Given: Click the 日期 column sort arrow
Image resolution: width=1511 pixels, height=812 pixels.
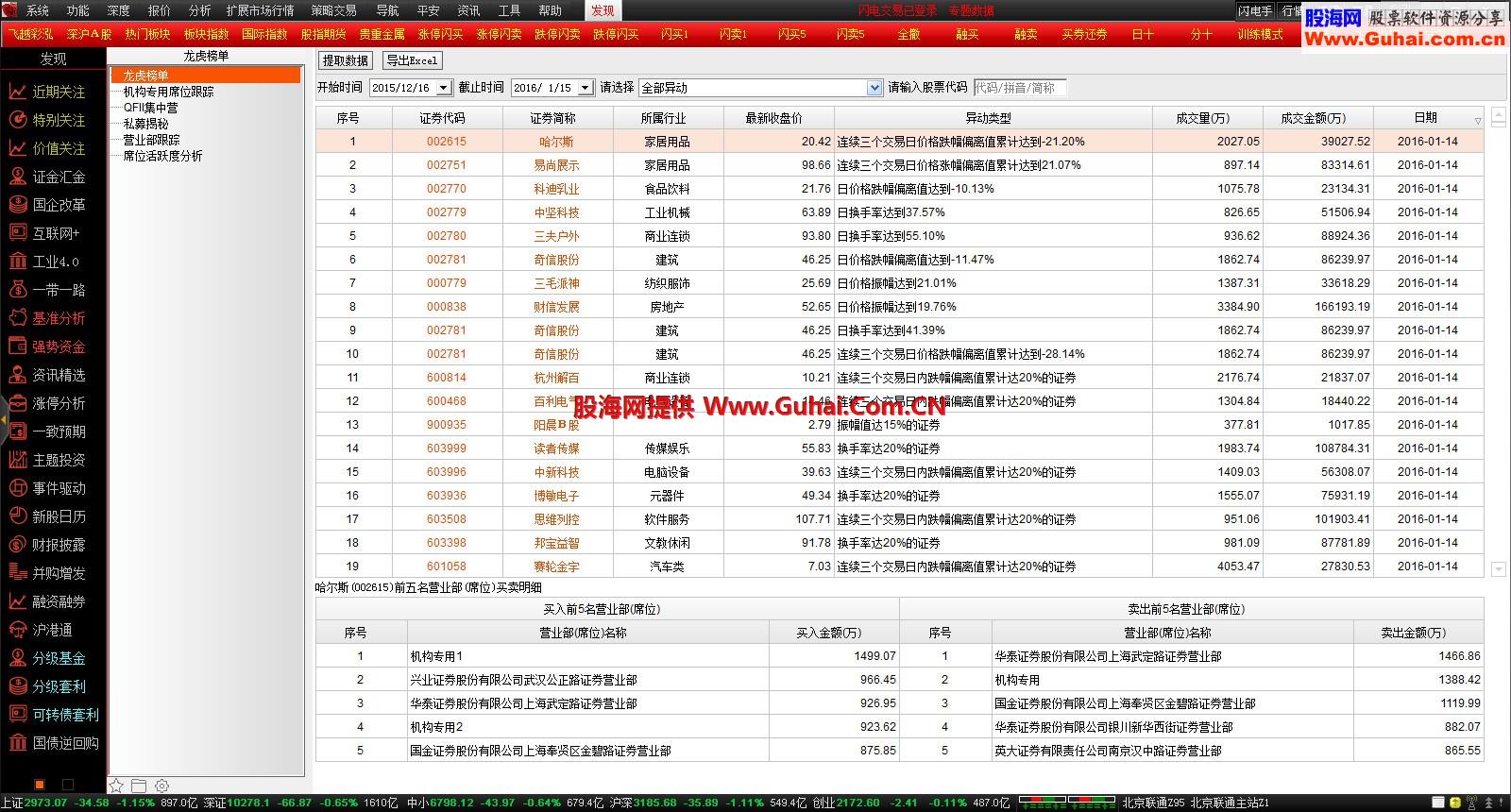Looking at the screenshot, I should (1478, 120).
